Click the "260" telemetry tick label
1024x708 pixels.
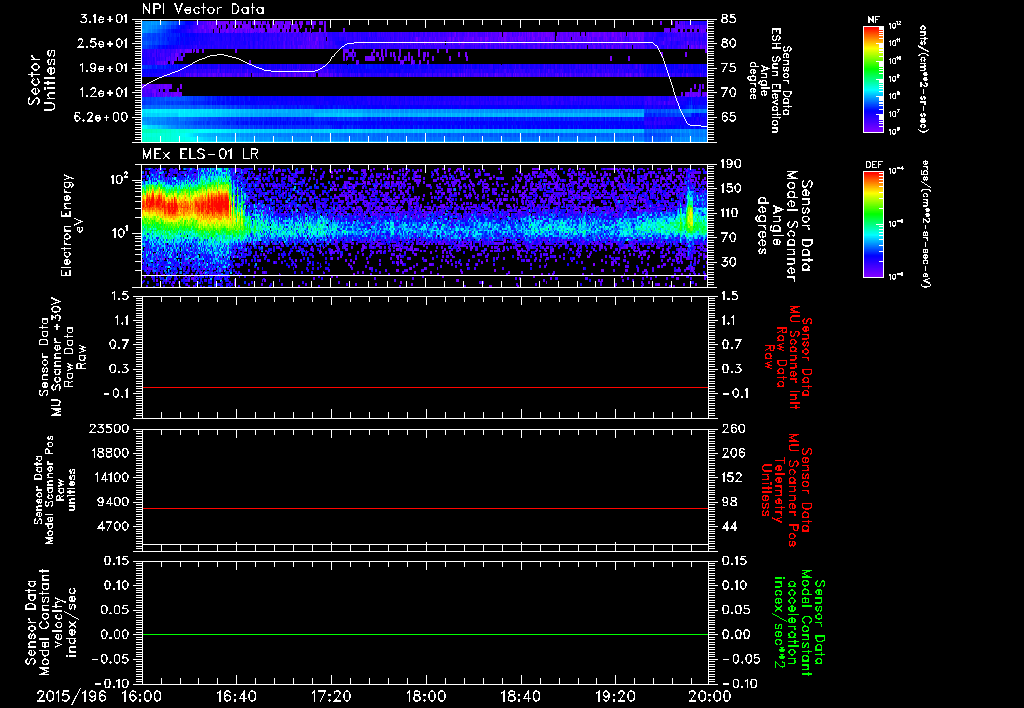tap(731, 428)
